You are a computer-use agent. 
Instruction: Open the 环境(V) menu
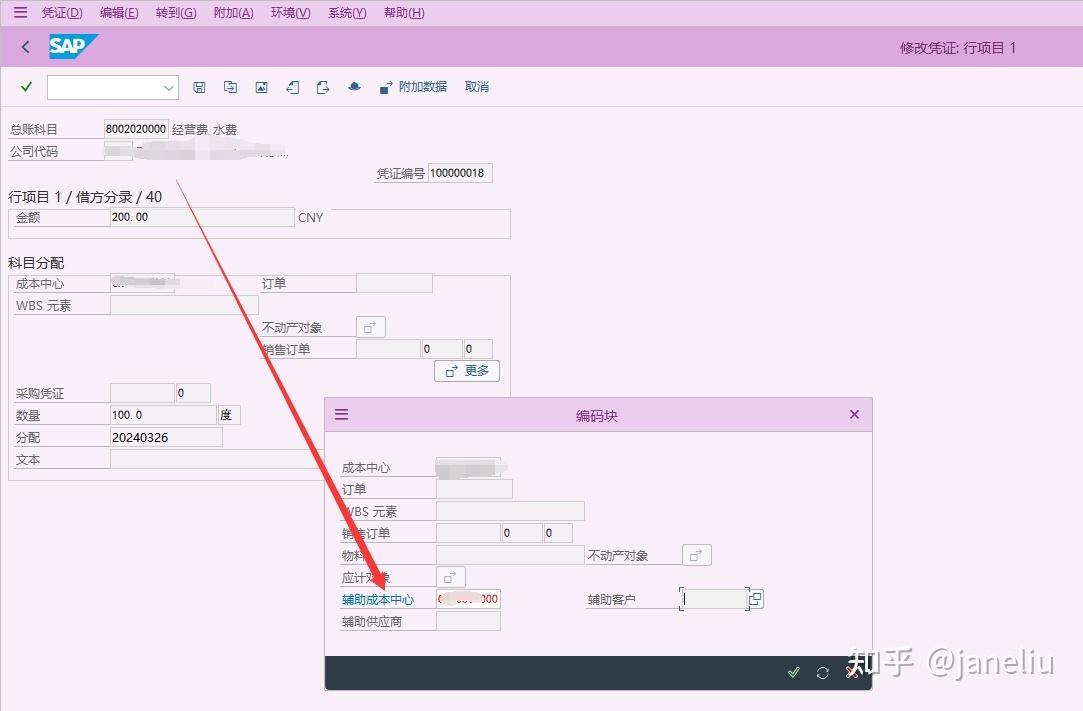(289, 13)
